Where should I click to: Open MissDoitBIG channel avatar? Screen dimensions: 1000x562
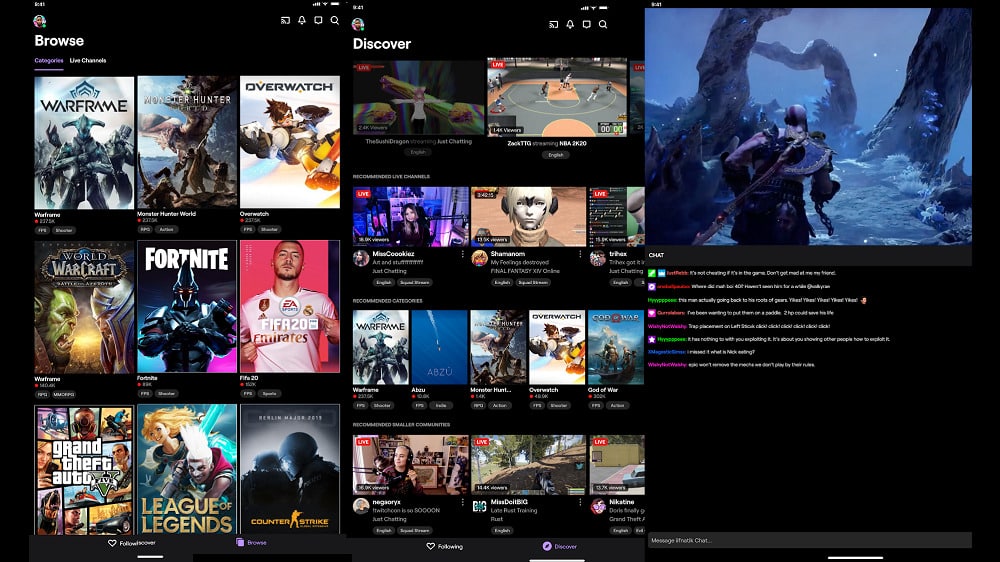pos(479,506)
